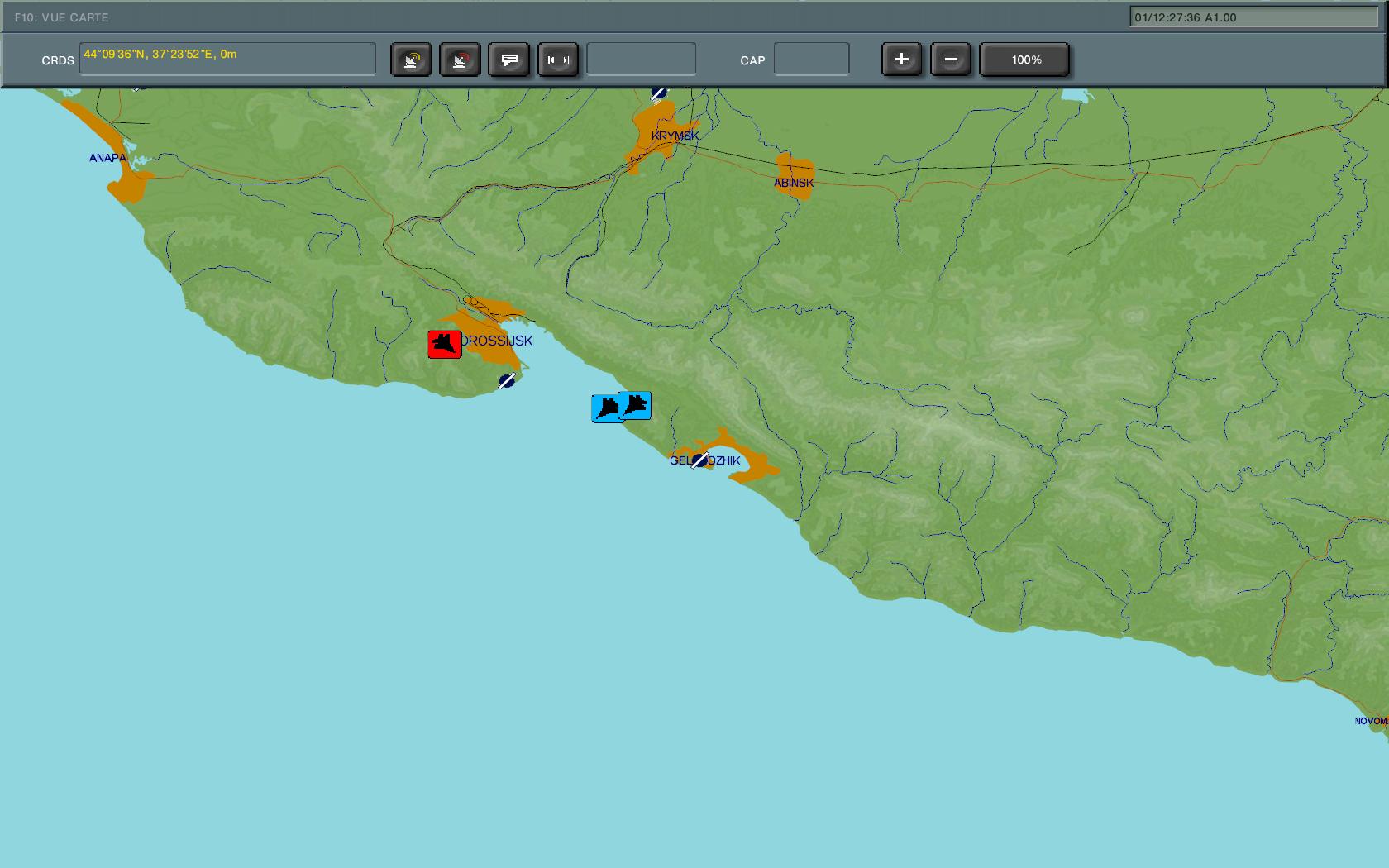1389x868 pixels.
Task: Click the empty distance readout field
Action: tap(641, 60)
